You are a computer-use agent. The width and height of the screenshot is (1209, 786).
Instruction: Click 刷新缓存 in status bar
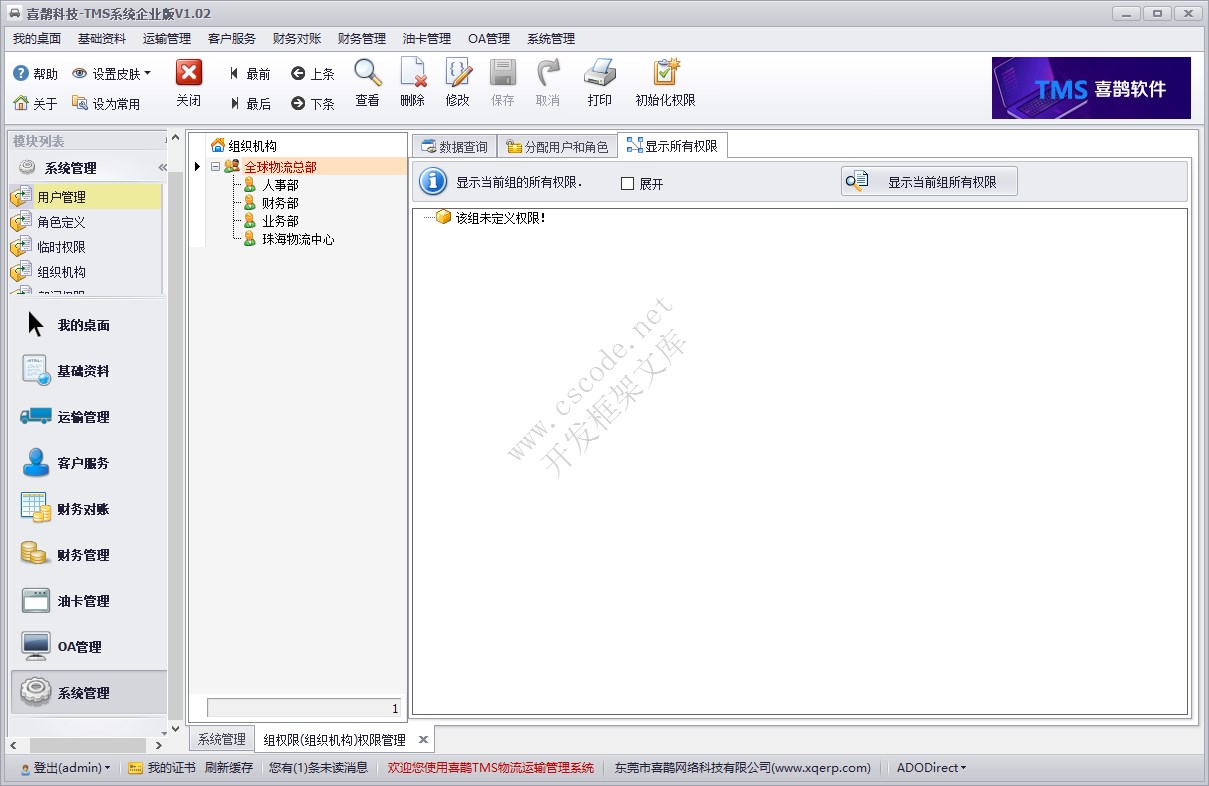pyautogui.click(x=229, y=768)
